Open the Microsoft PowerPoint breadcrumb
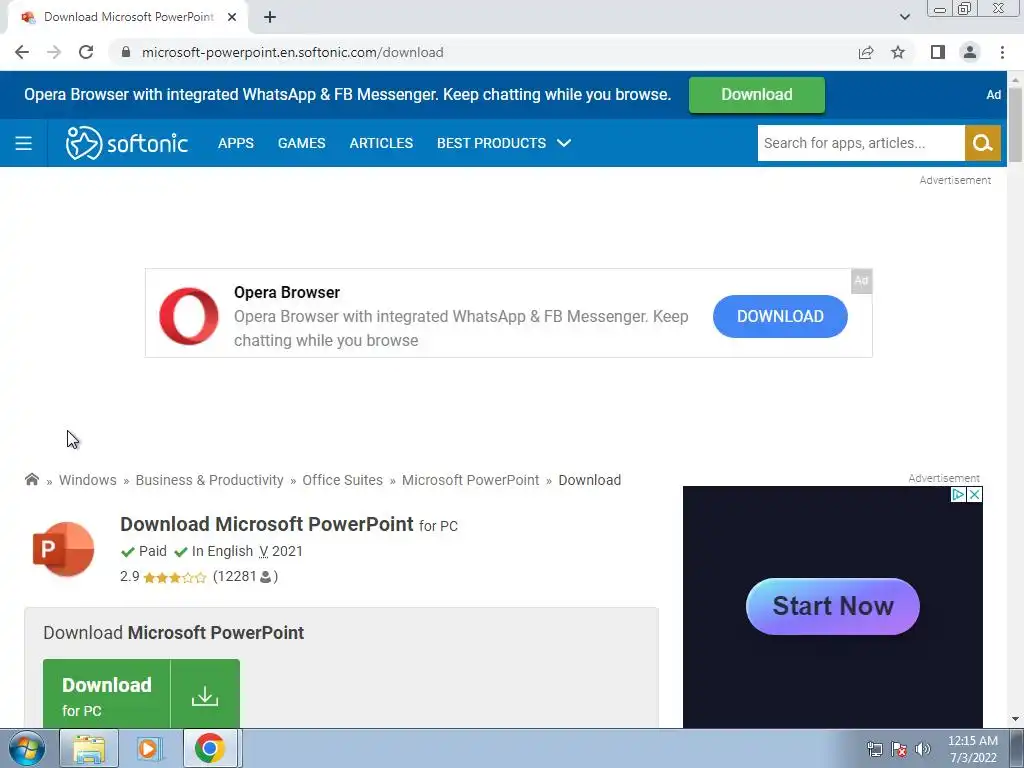The height and width of the screenshot is (768, 1024). coord(470,480)
